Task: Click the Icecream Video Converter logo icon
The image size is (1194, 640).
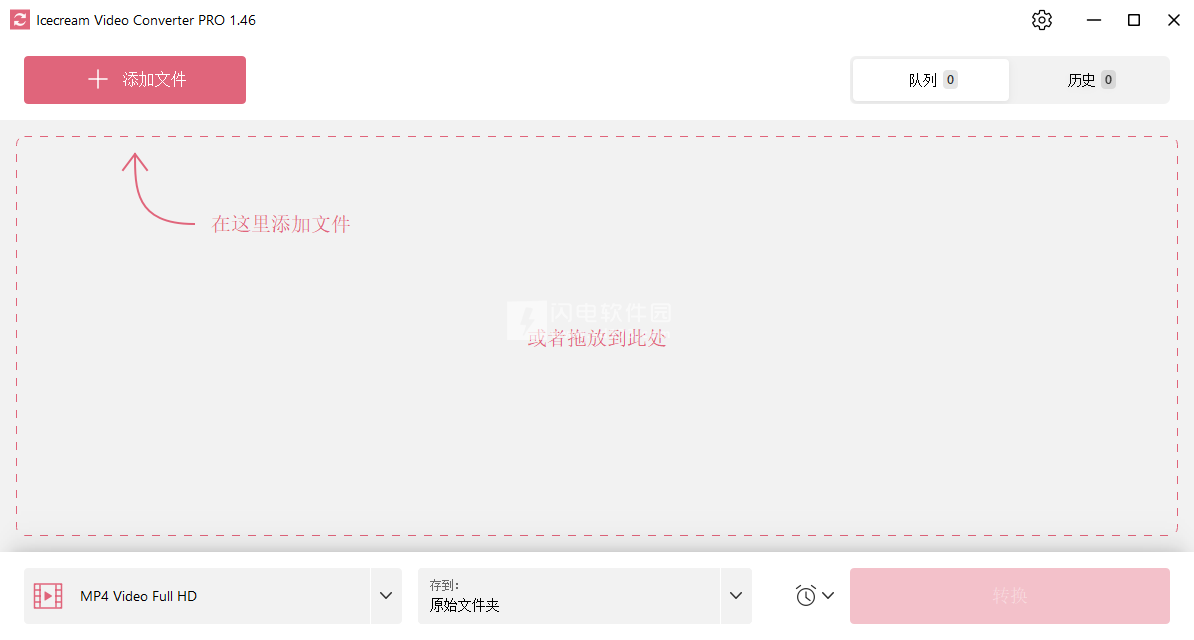Action: pyautogui.click(x=20, y=20)
